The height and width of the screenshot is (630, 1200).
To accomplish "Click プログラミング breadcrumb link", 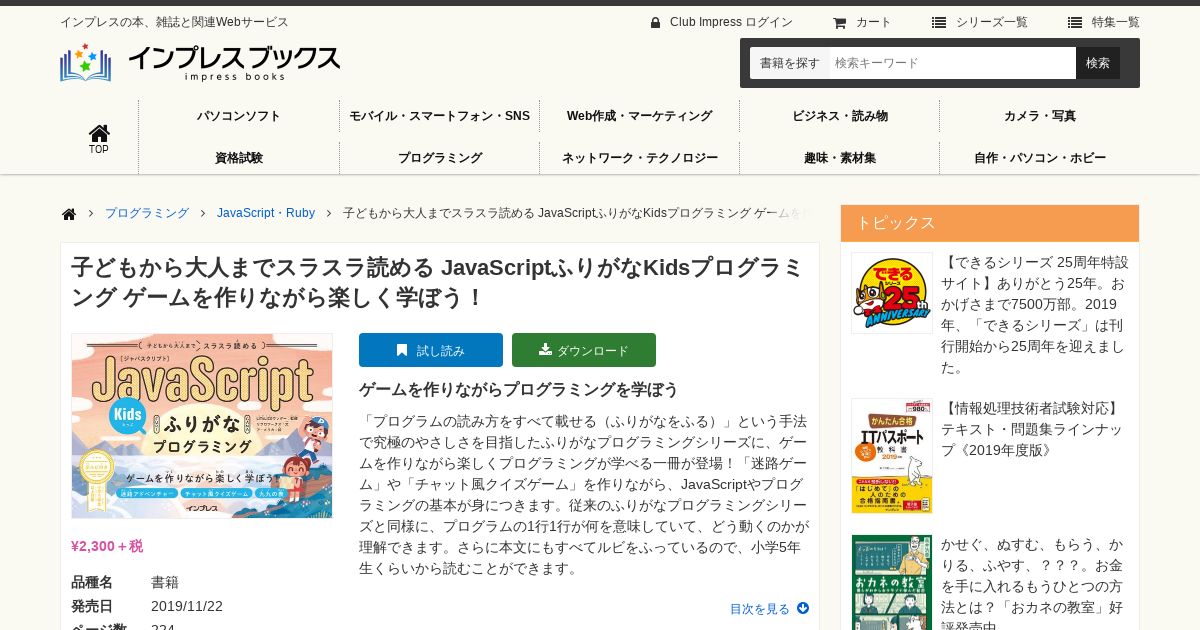I will coord(147,213).
